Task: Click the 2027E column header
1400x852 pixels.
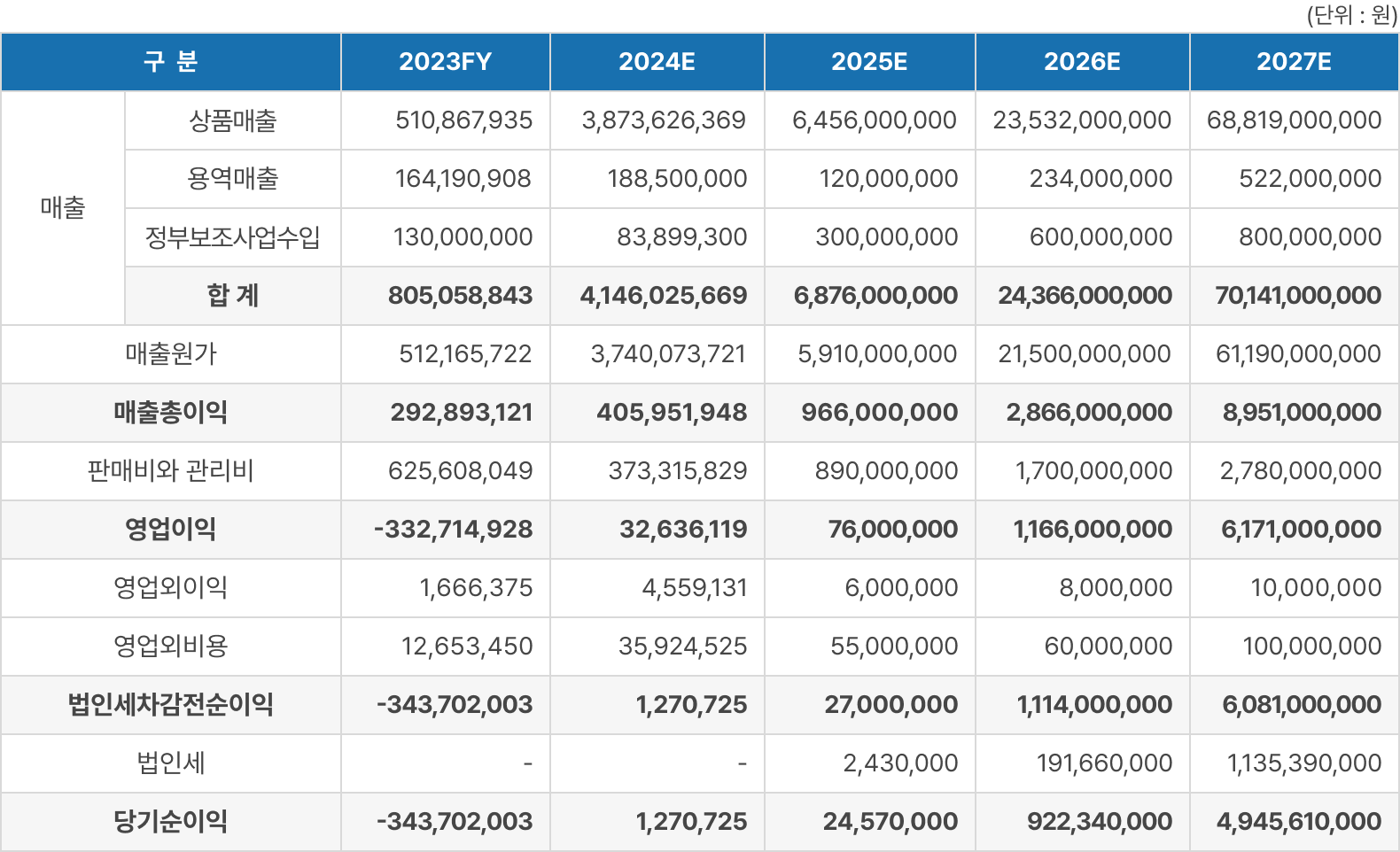Action: point(1294,62)
